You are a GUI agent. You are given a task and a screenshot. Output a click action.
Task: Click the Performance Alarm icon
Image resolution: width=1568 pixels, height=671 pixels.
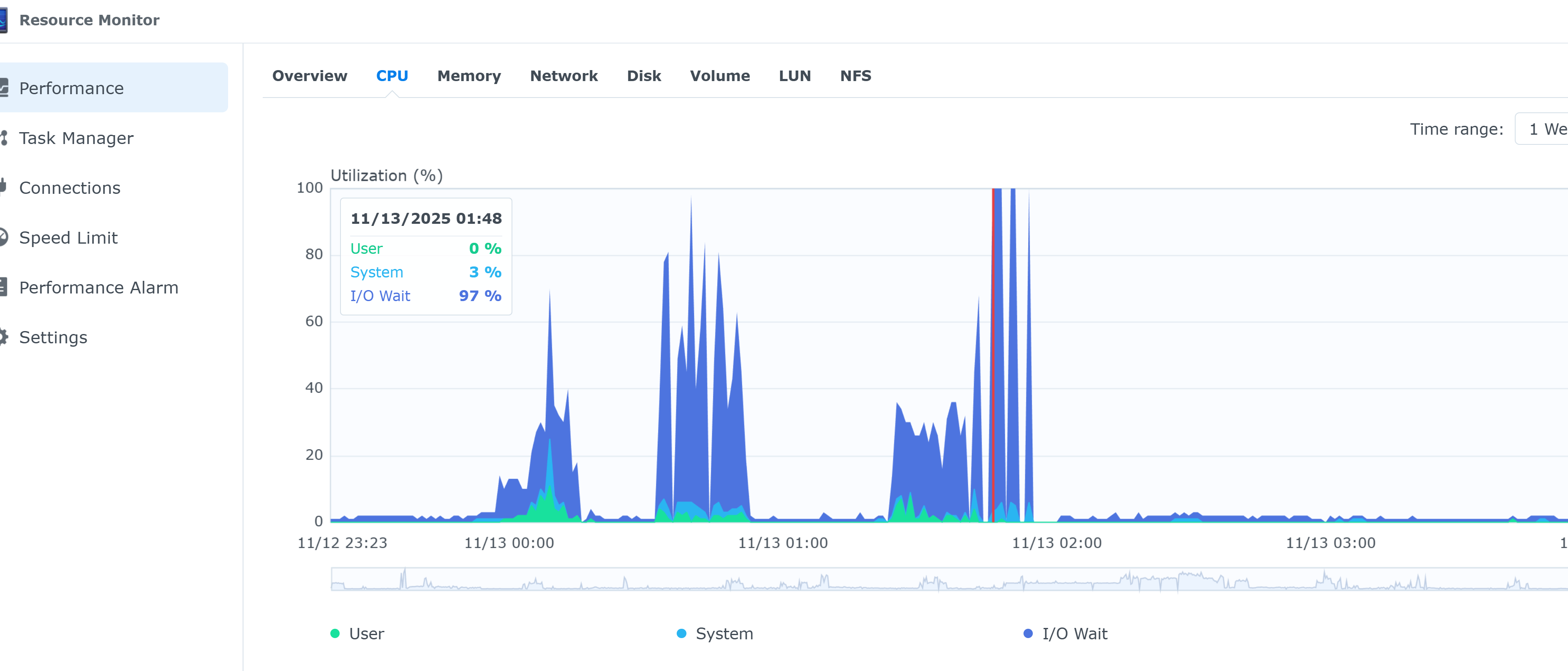4,287
